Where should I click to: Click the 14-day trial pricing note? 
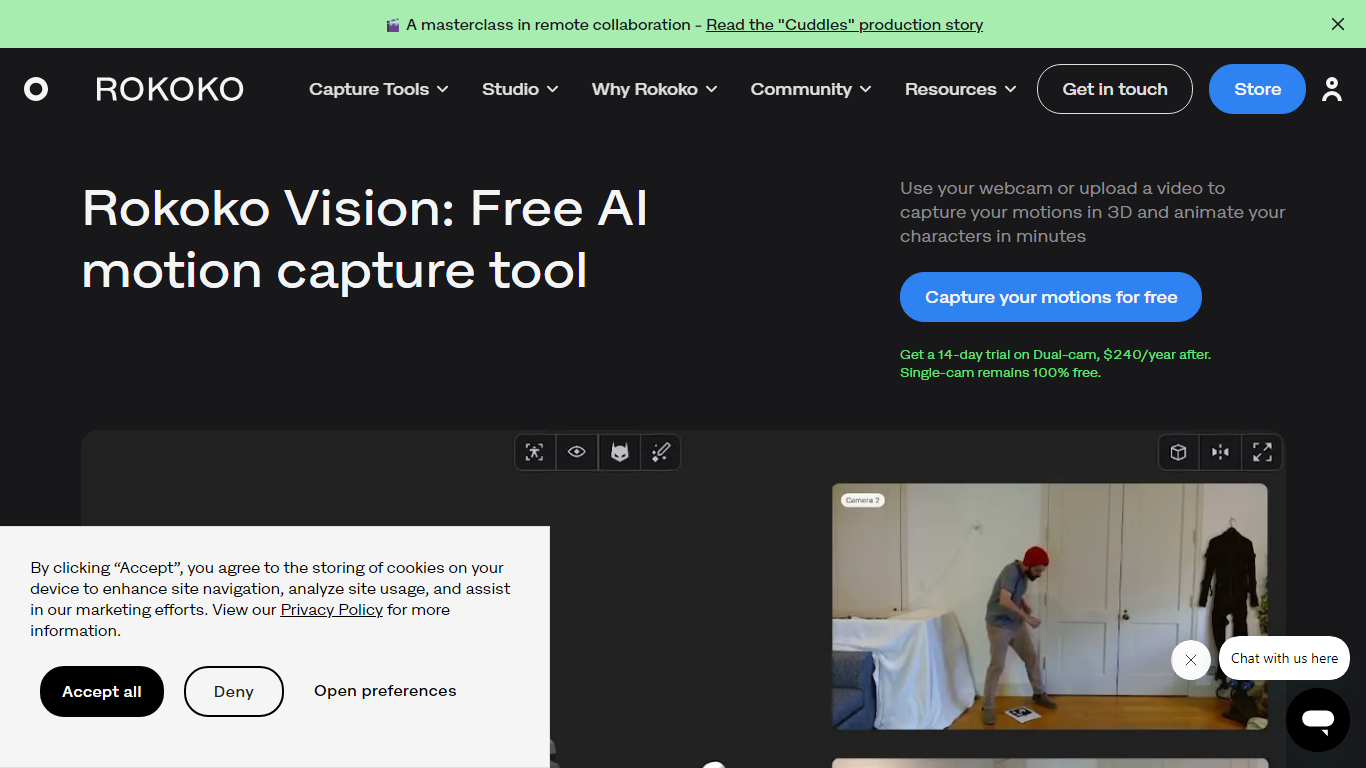(1055, 363)
